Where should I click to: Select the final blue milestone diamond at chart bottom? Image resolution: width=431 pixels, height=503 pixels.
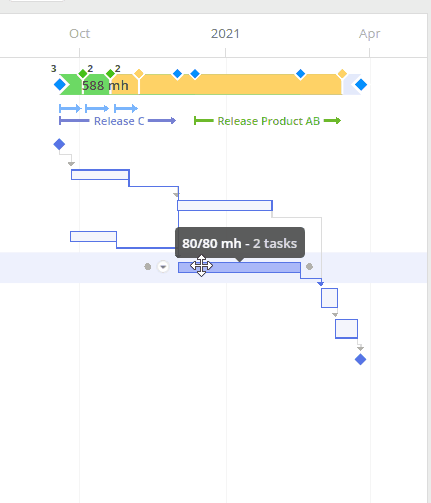pyautogui.click(x=360, y=359)
